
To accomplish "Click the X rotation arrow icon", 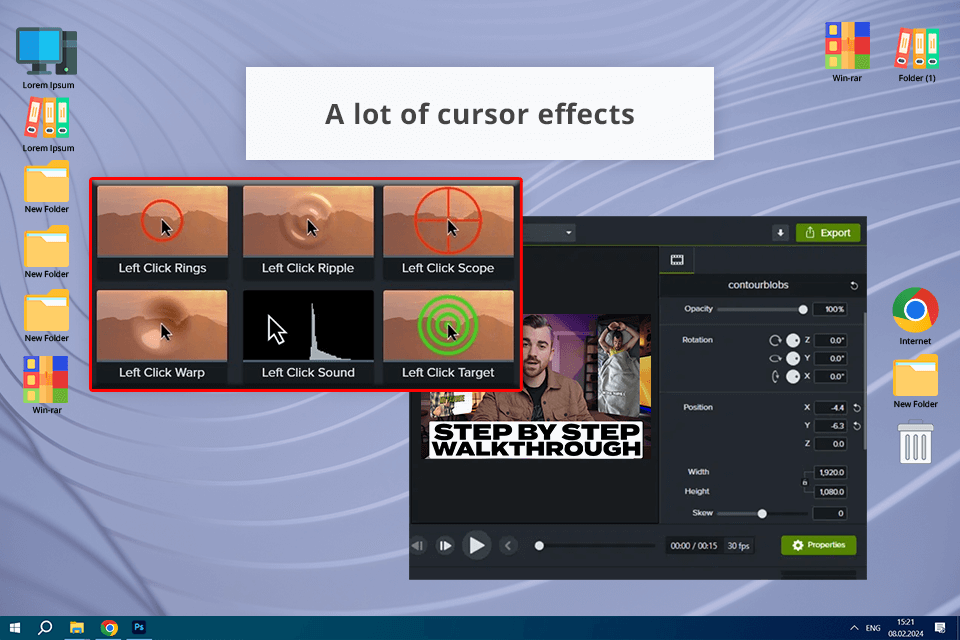I will coord(775,377).
